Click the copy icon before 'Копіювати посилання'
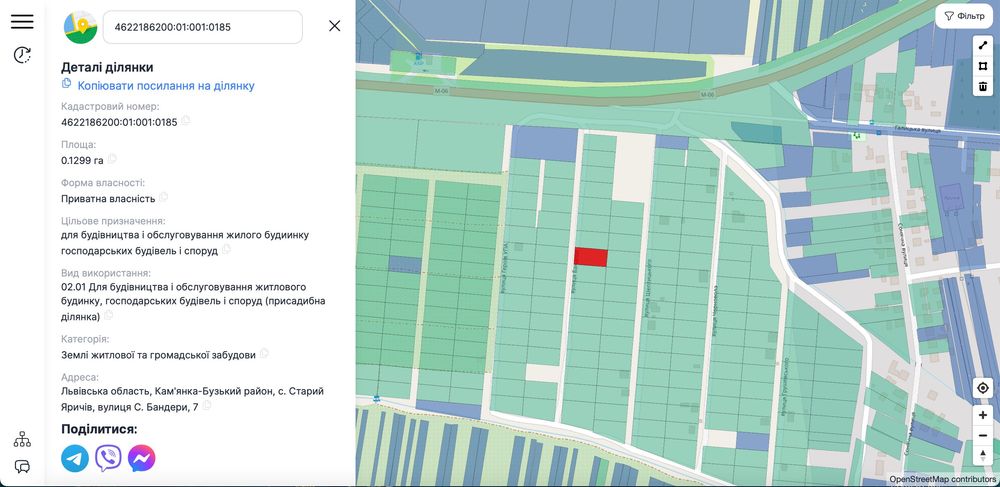 [66, 84]
